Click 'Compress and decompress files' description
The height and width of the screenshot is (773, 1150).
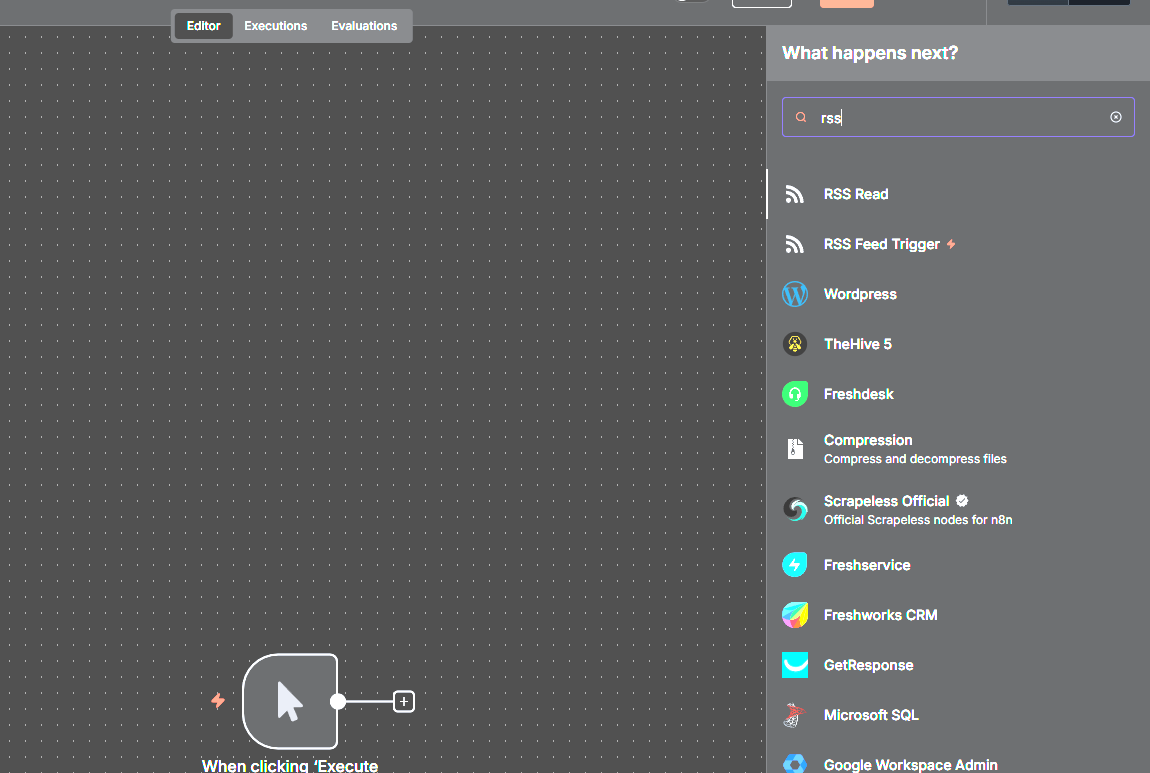coord(915,459)
